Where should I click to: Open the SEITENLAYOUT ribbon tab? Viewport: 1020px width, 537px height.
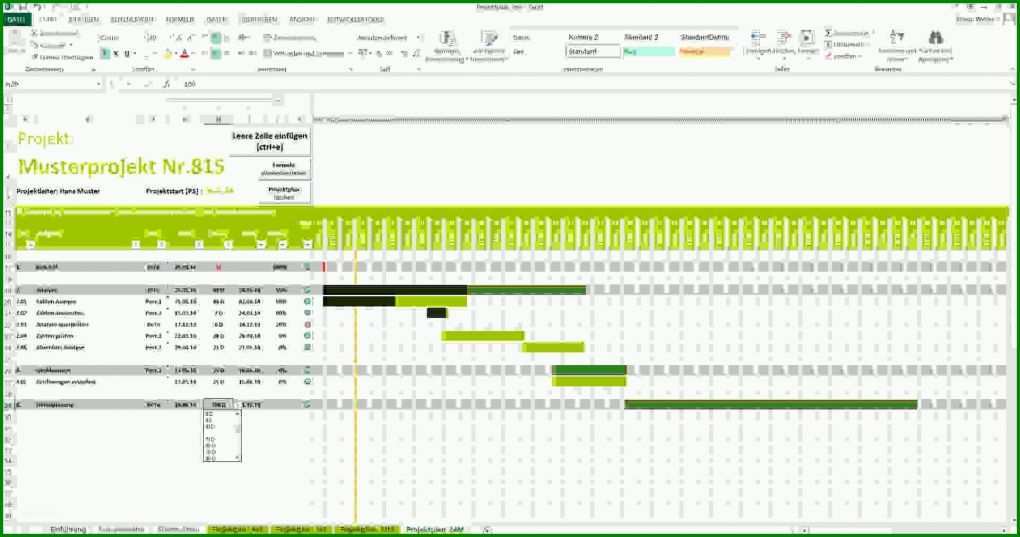pyautogui.click(x=132, y=20)
